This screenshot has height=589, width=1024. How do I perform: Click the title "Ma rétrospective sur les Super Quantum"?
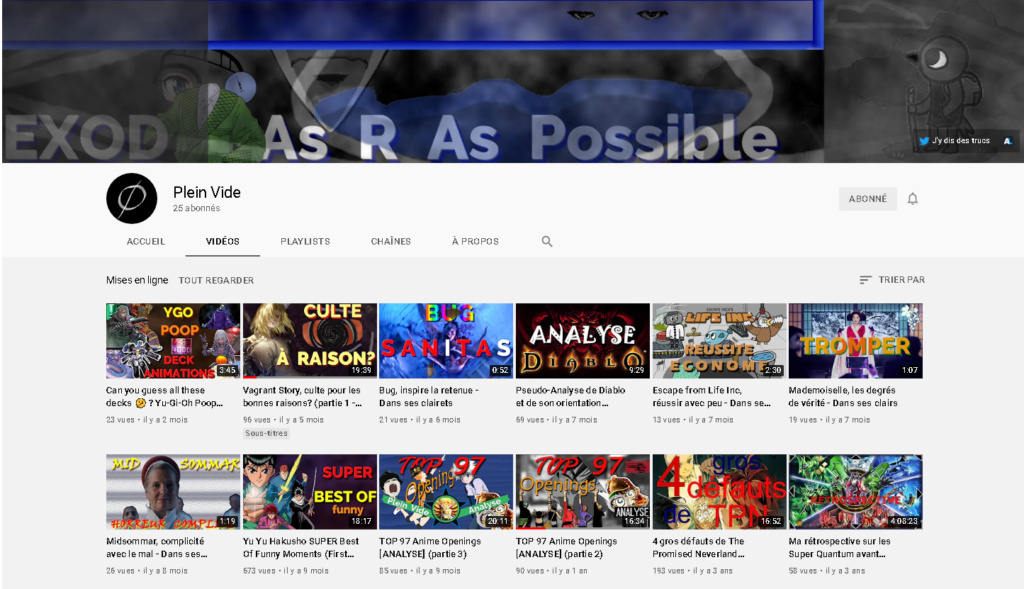click(839, 547)
